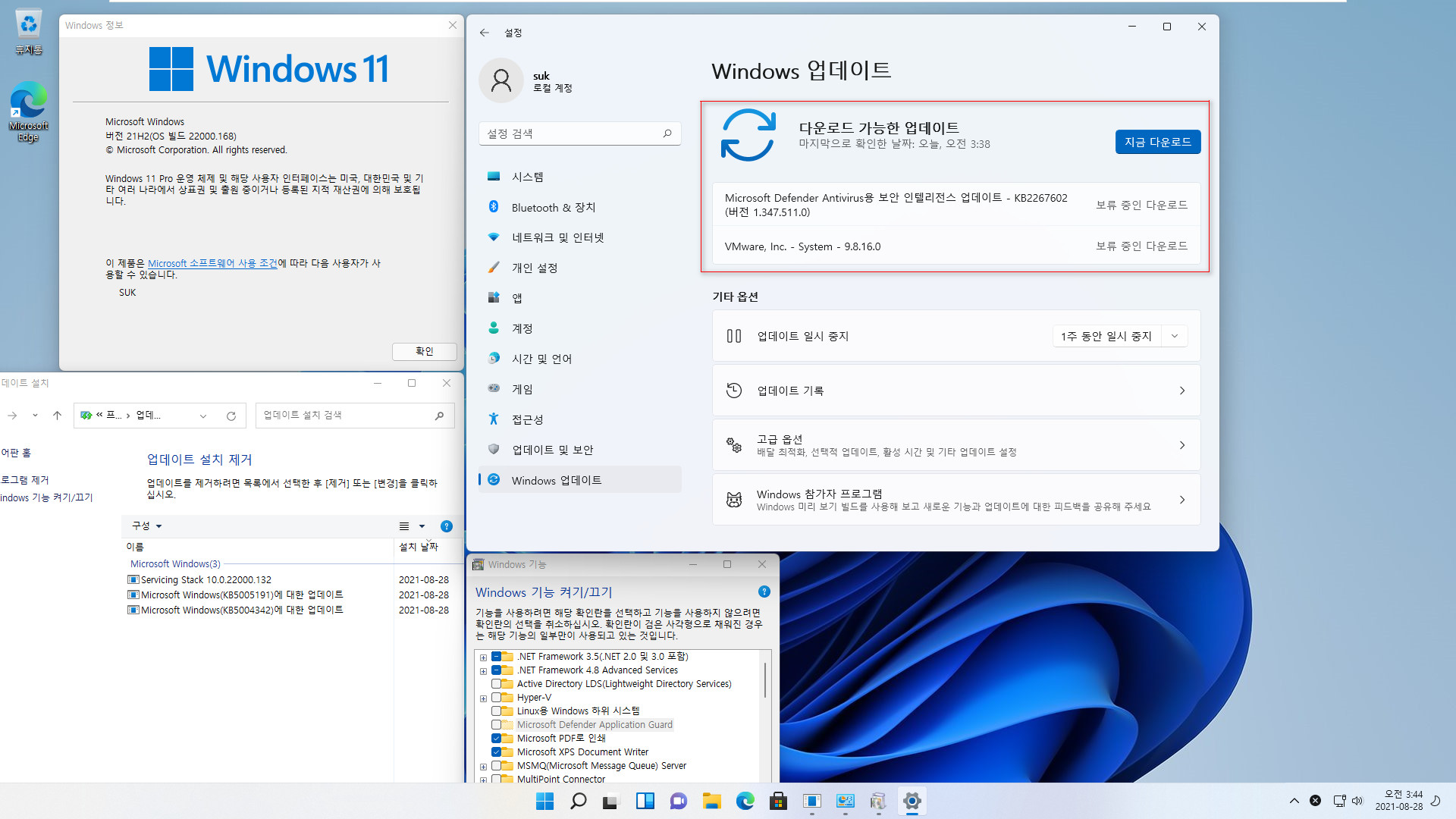Open taskbar Search

578,801
